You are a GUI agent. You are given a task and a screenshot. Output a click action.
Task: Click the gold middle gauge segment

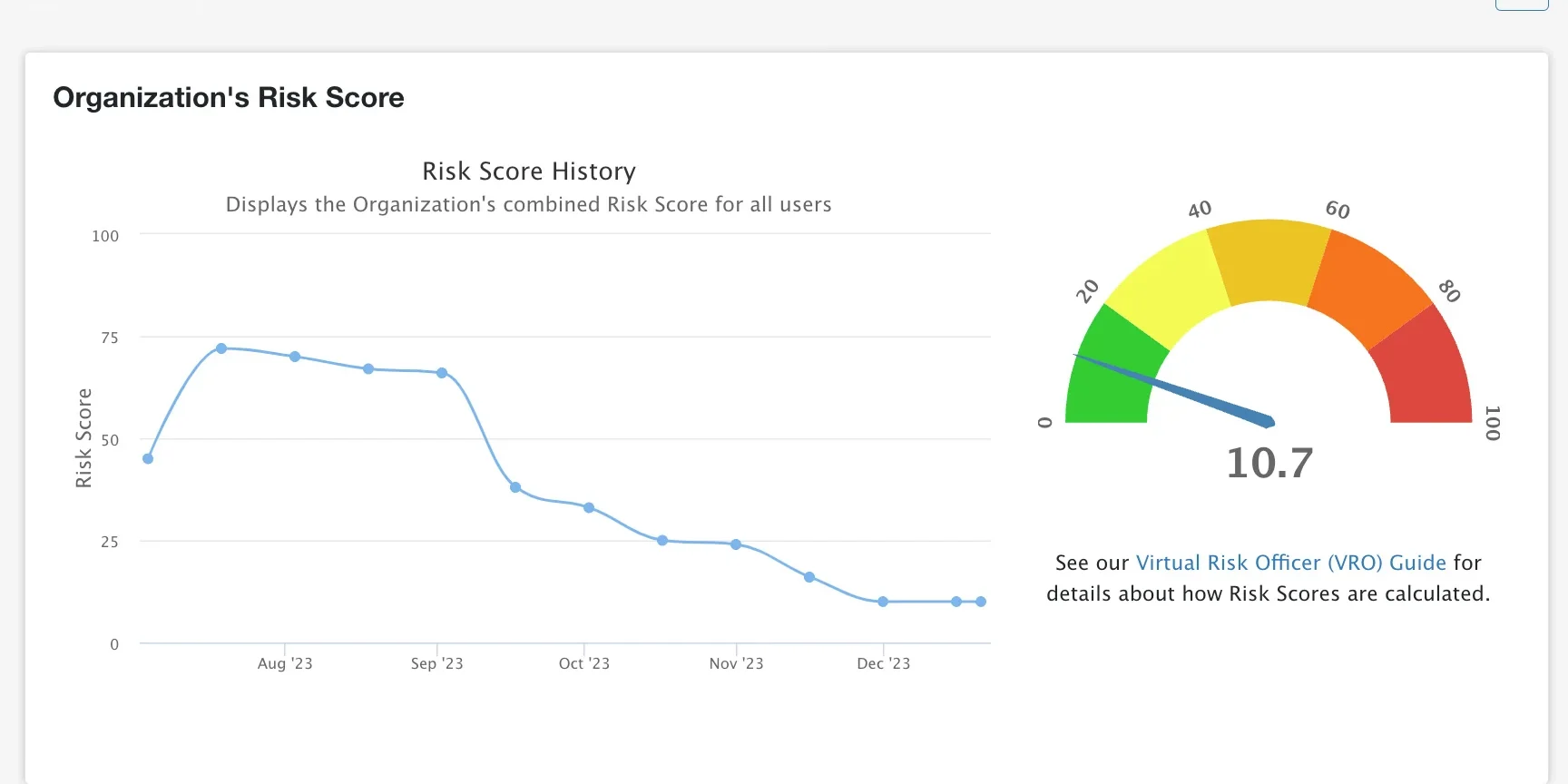[1269, 260]
